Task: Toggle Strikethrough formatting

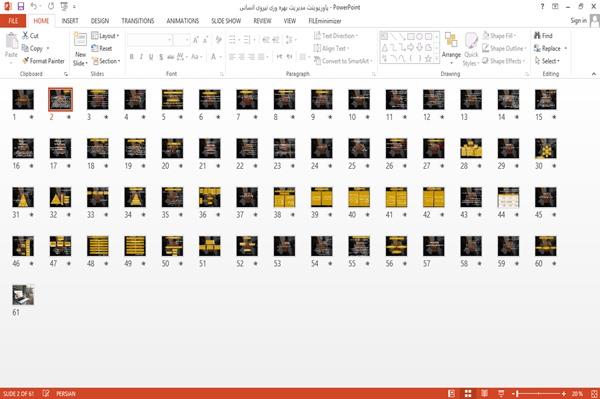Action: pos(171,57)
